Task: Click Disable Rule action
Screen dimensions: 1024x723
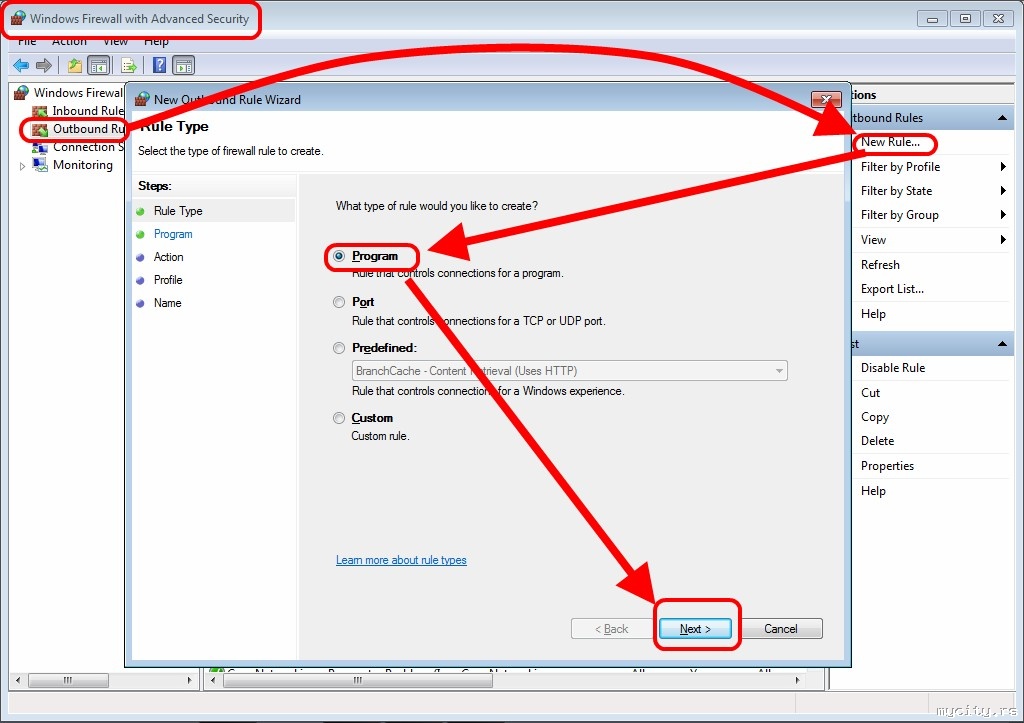Action: point(893,368)
